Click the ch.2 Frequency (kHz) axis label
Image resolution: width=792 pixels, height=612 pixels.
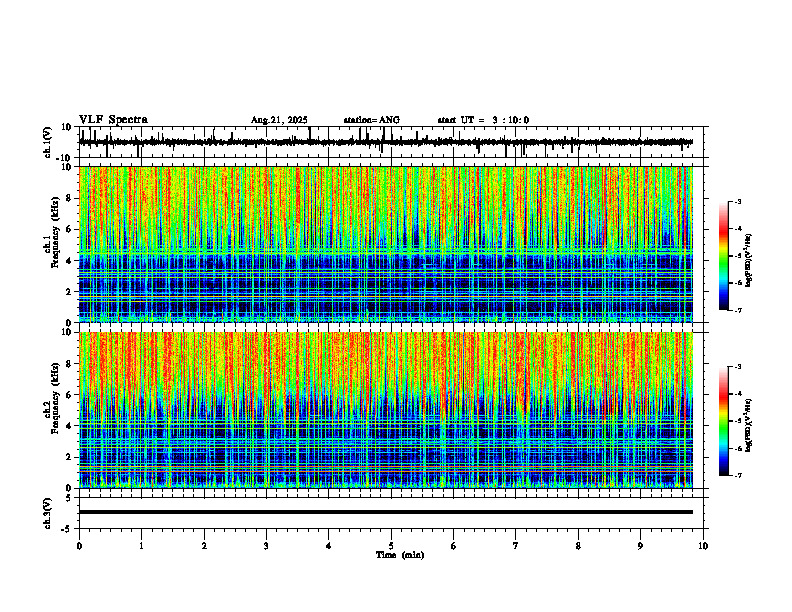pyautogui.click(x=55, y=398)
